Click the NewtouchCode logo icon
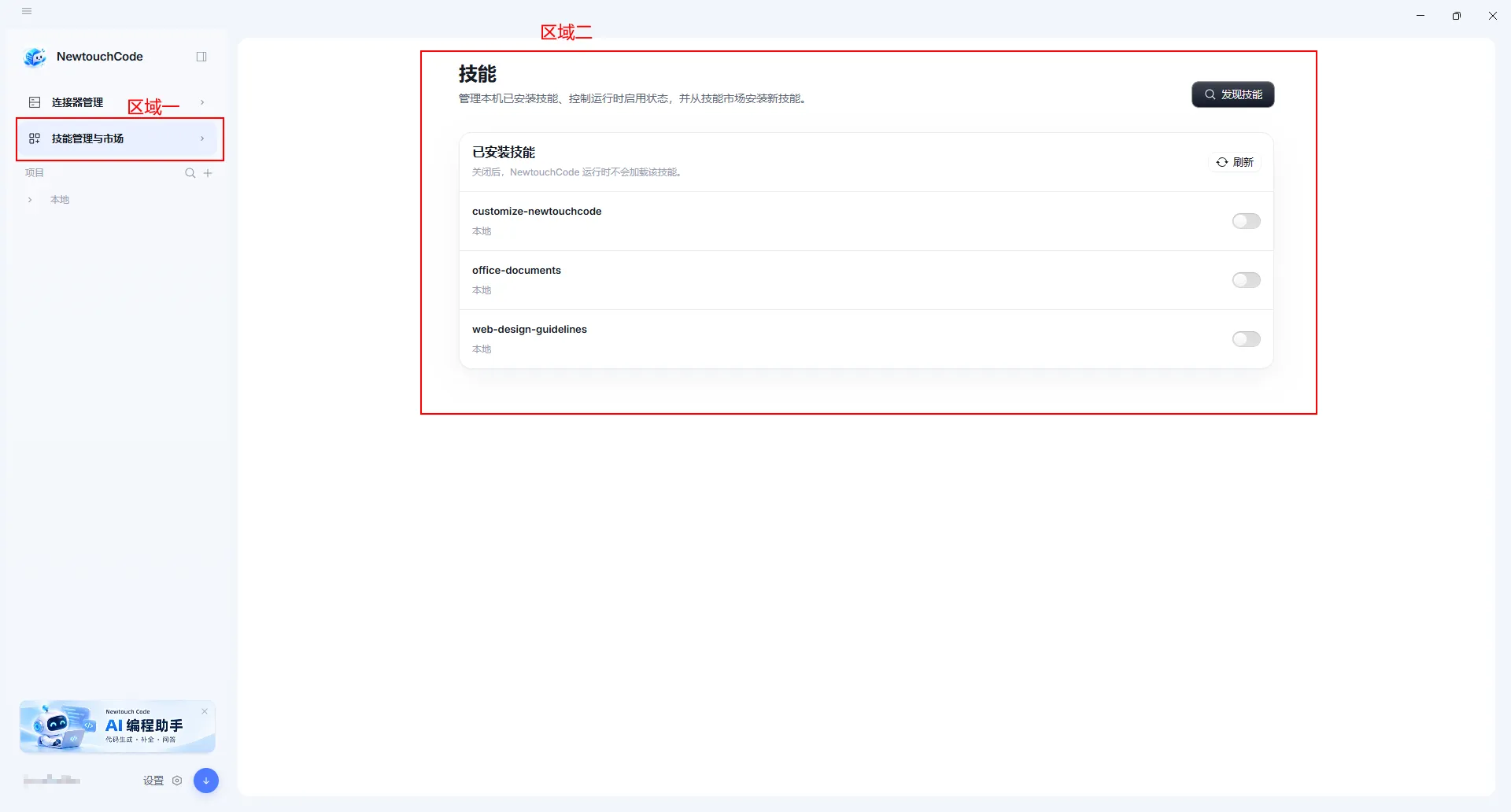Screen dimensions: 1511x812 click(x=35, y=57)
